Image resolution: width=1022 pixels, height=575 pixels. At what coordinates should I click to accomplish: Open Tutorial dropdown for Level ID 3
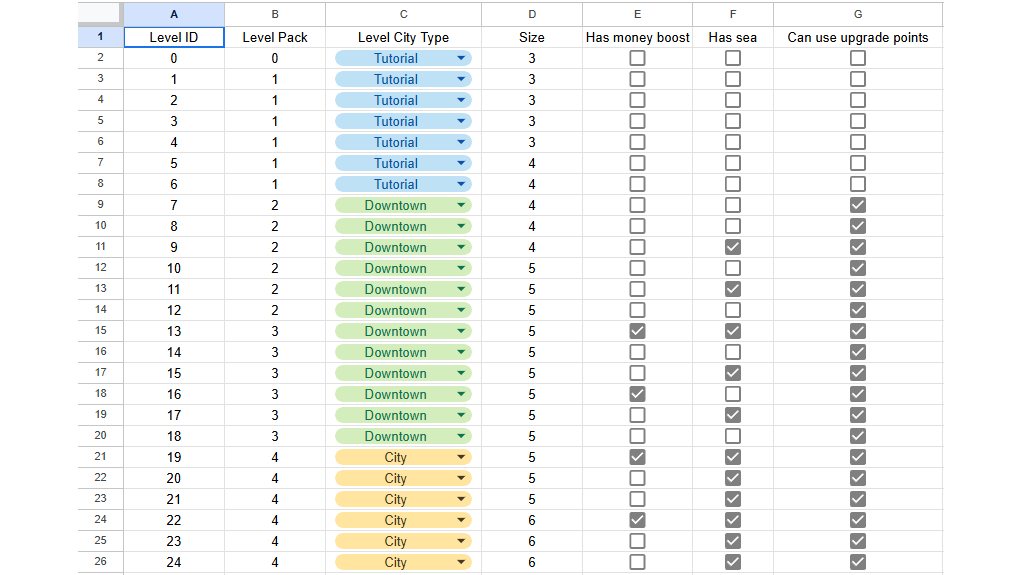point(461,121)
